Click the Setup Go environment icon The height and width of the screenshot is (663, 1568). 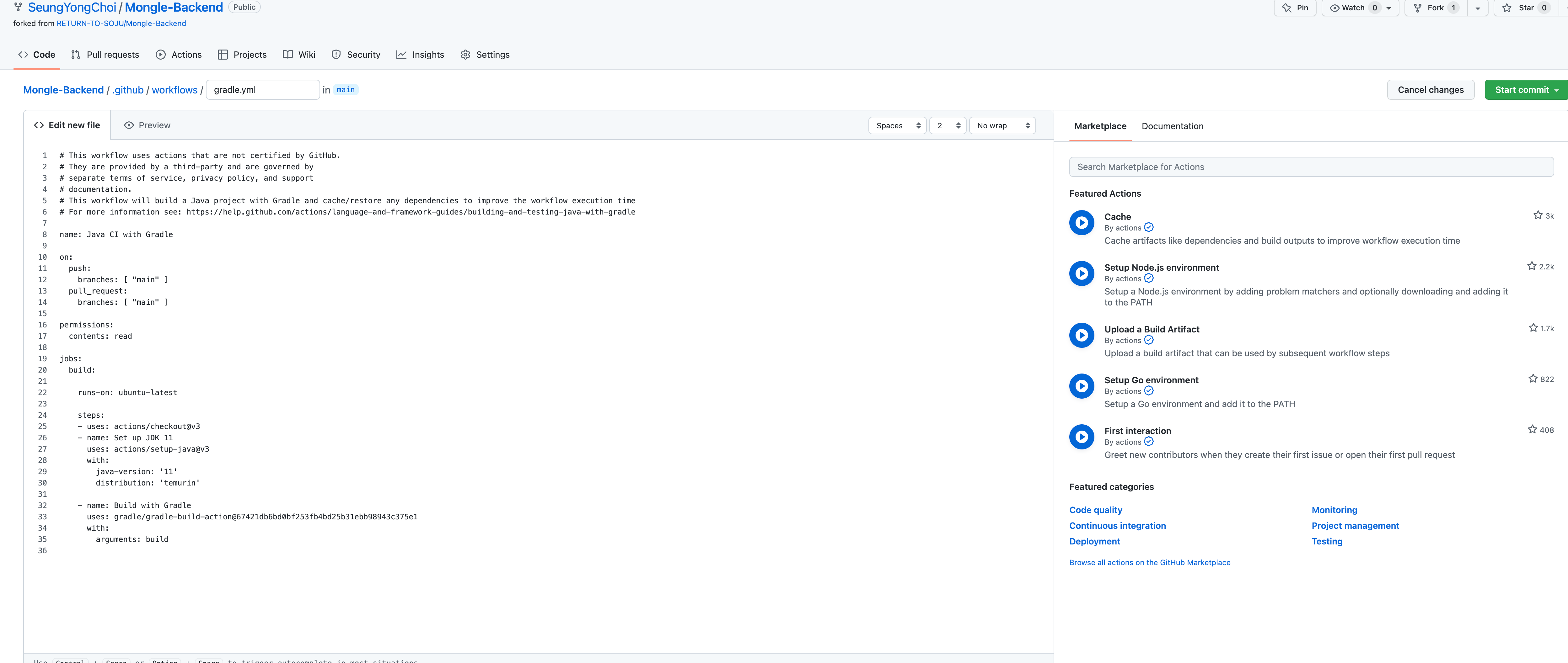(x=1082, y=386)
